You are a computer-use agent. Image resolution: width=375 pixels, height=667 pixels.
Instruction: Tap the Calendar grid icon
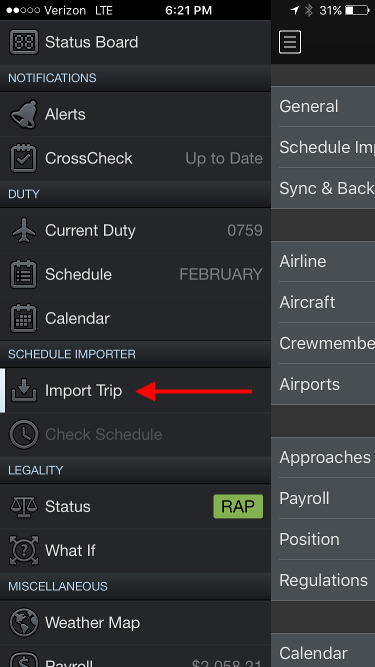coord(24,318)
